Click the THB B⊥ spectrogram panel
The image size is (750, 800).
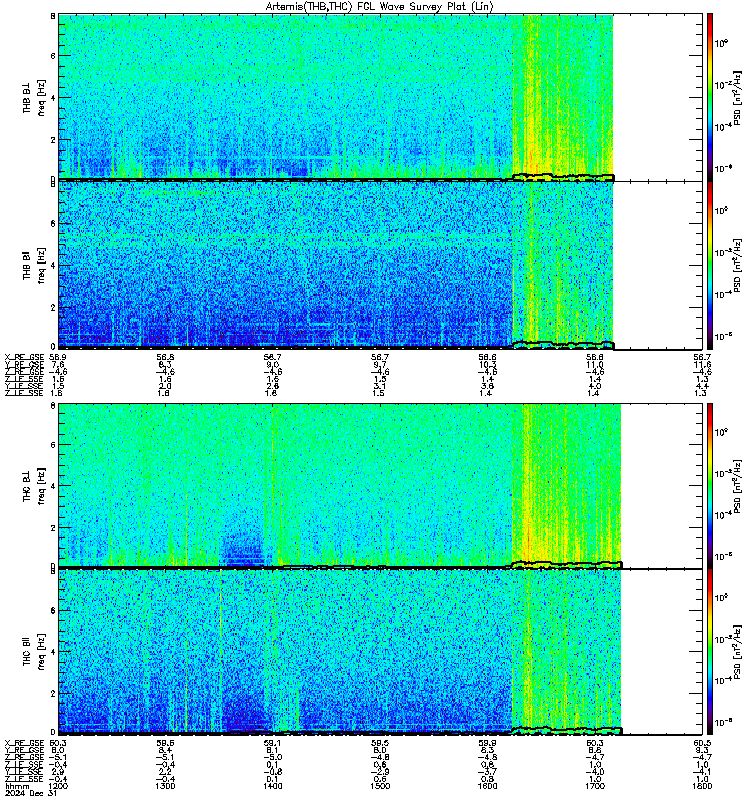pos(381,97)
